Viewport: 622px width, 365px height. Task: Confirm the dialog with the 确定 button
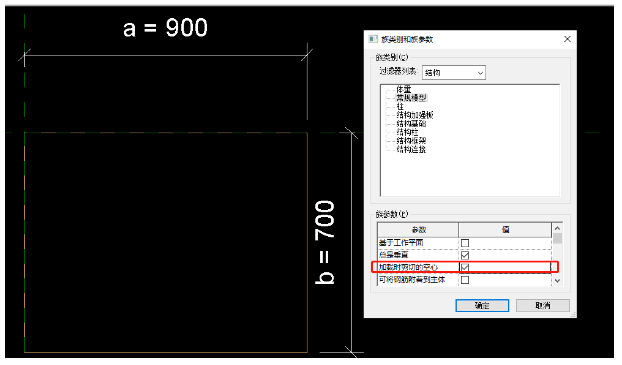[482, 305]
